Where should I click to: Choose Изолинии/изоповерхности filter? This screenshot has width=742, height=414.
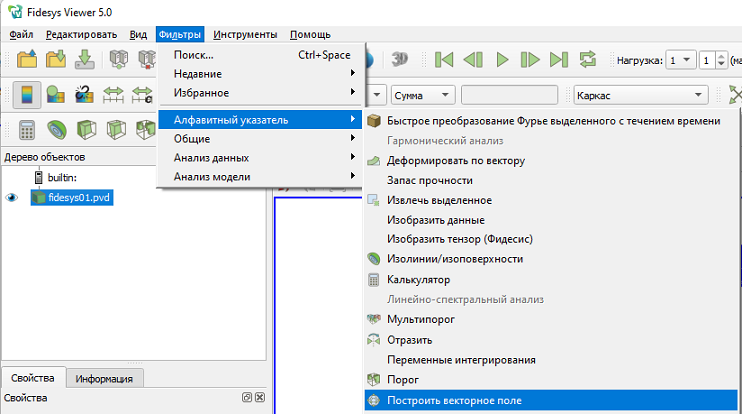click(x=551, y=259)
